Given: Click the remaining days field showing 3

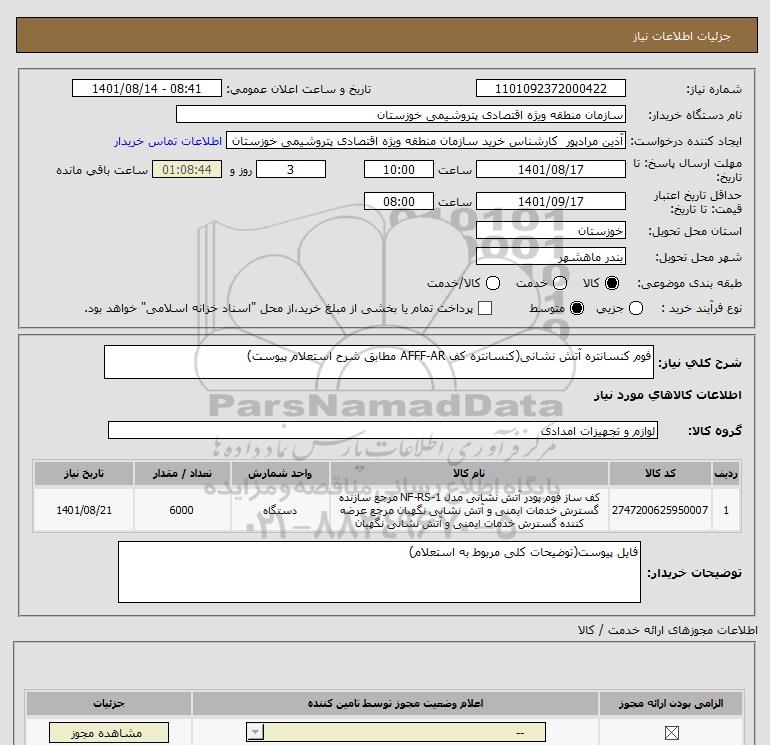Looking at the screenshot, I should click(x=291, y=169).
